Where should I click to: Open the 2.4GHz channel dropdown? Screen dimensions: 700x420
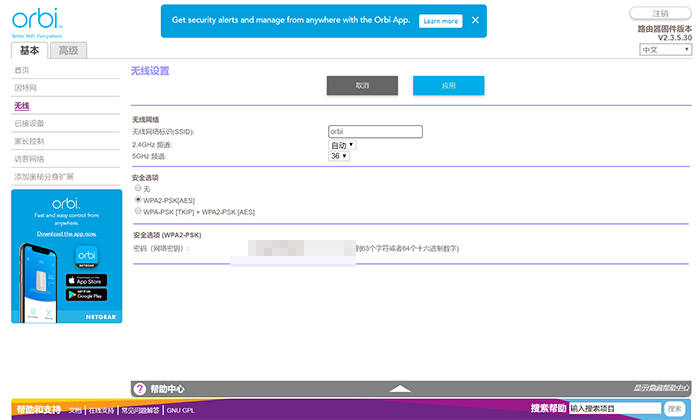tap(342, 145)
